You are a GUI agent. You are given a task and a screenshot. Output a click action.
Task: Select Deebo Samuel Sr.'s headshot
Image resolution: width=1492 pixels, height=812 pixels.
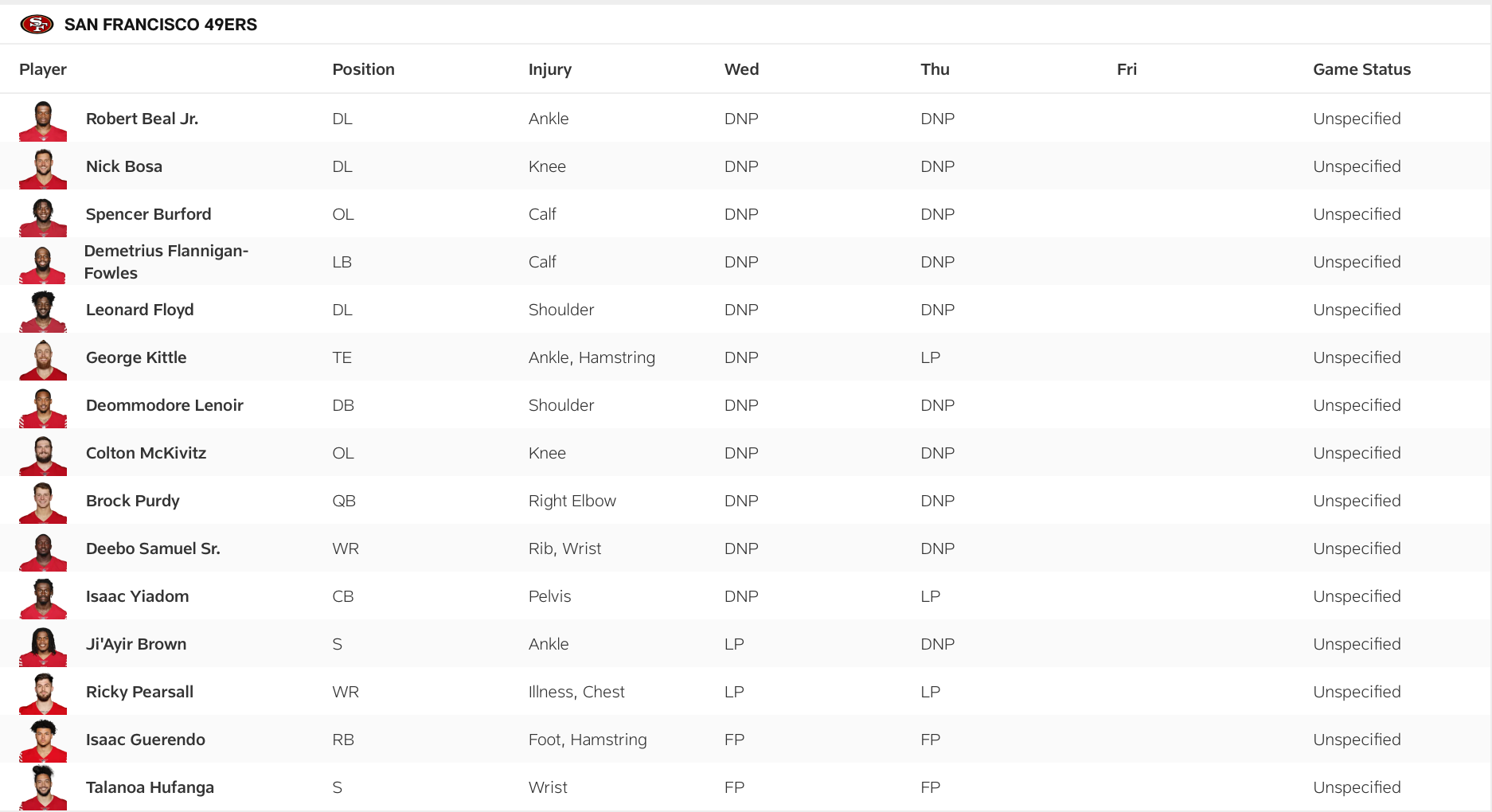(43, 550)
